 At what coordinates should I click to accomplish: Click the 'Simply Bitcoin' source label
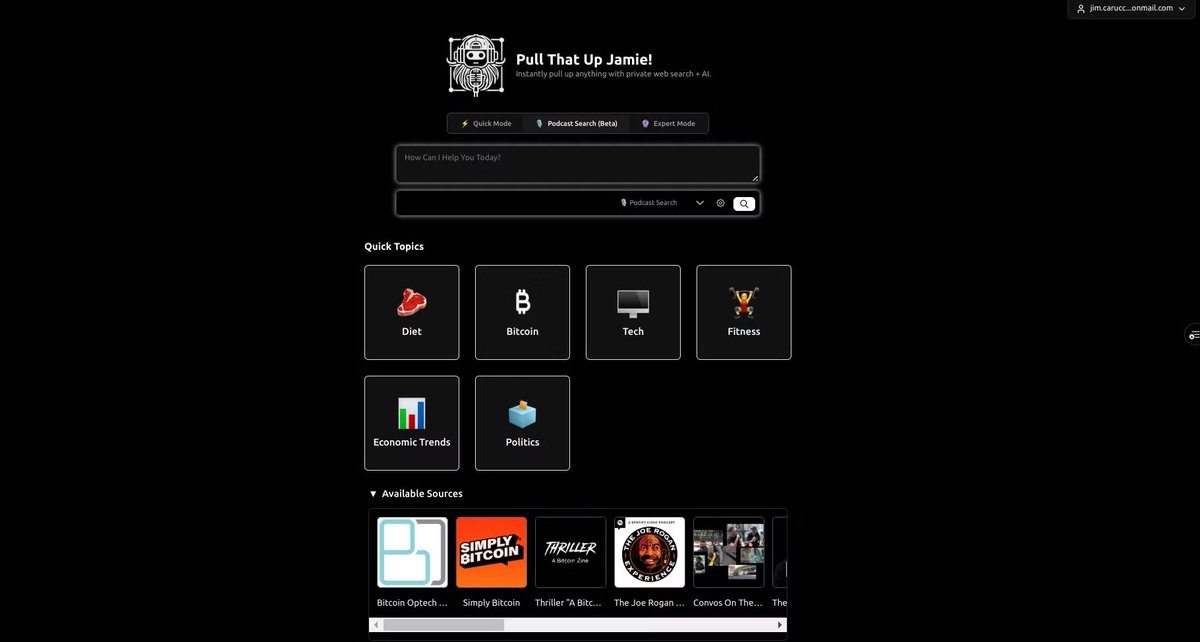point(491,603)
